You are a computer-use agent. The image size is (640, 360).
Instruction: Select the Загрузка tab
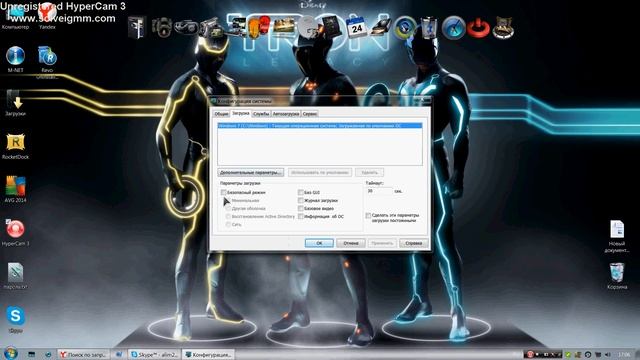click(241, 113)
